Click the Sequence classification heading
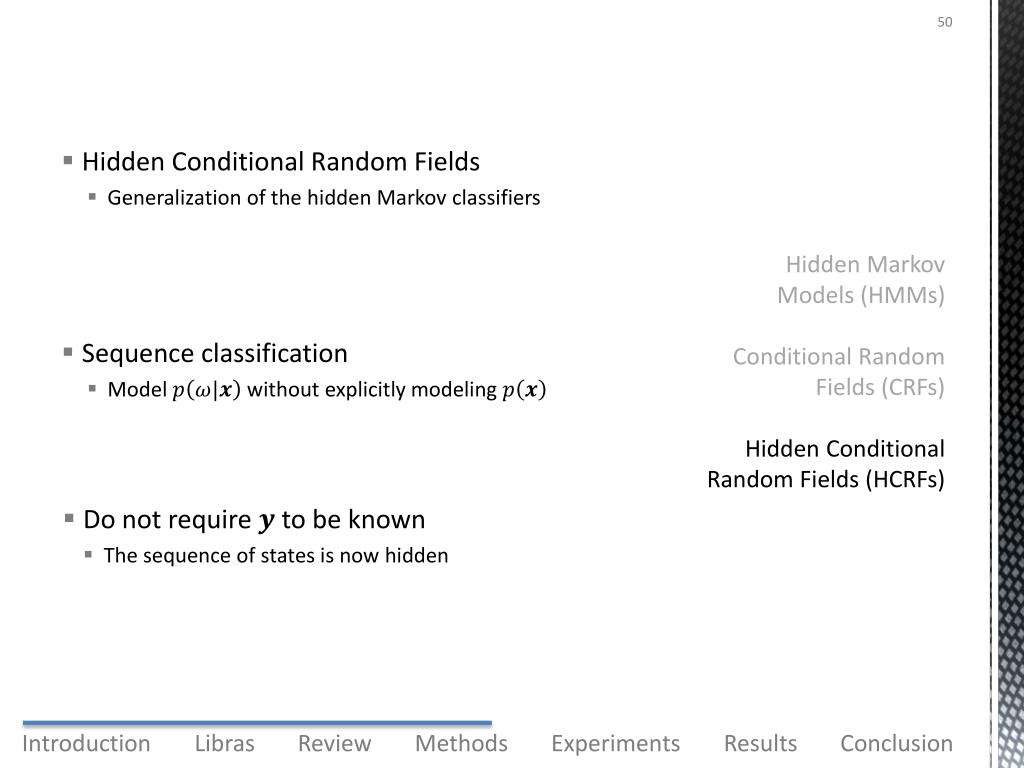The image size is (1024, 768). tap(214, 353)
